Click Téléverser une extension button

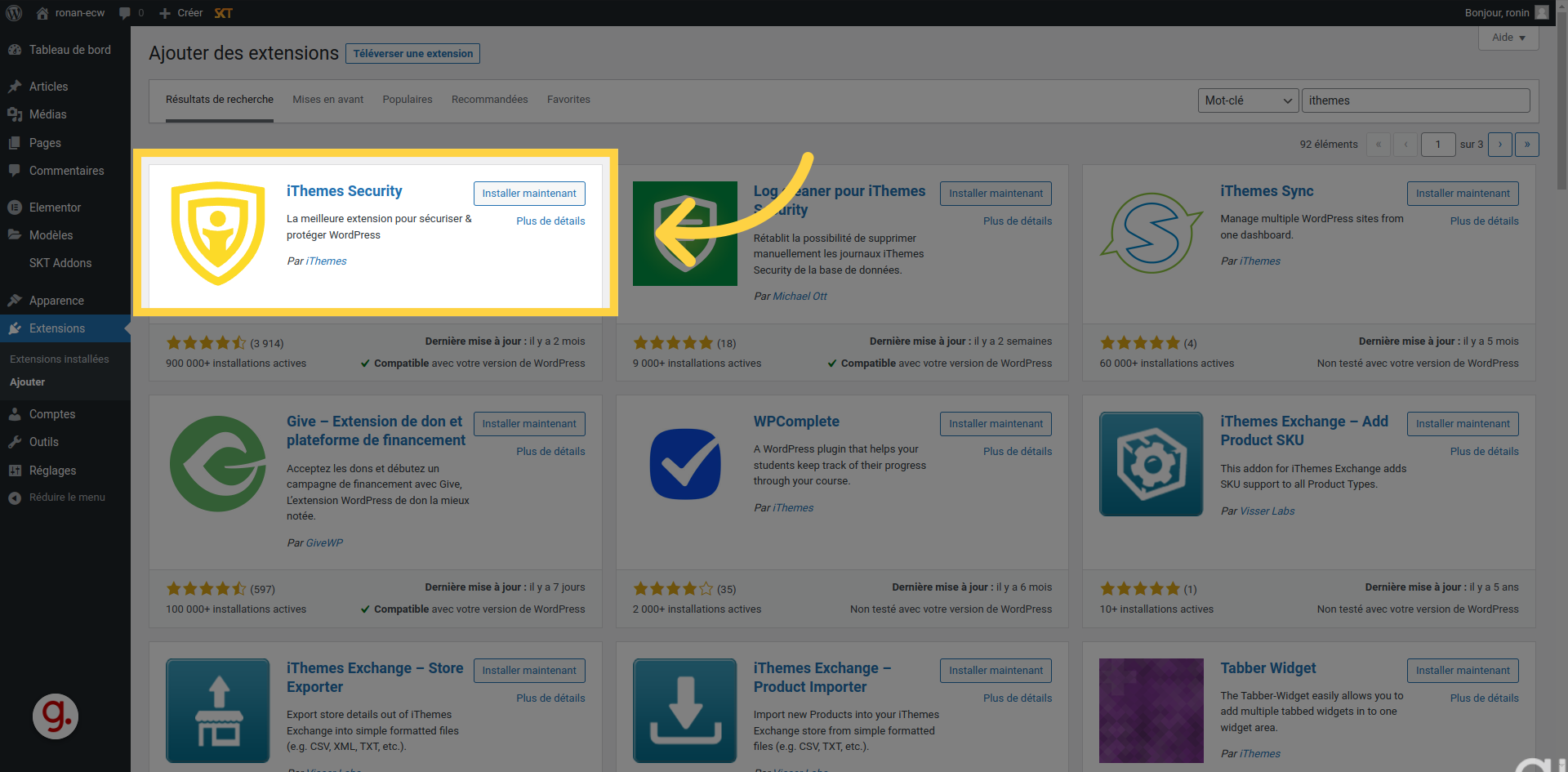(x=413, y=54)
